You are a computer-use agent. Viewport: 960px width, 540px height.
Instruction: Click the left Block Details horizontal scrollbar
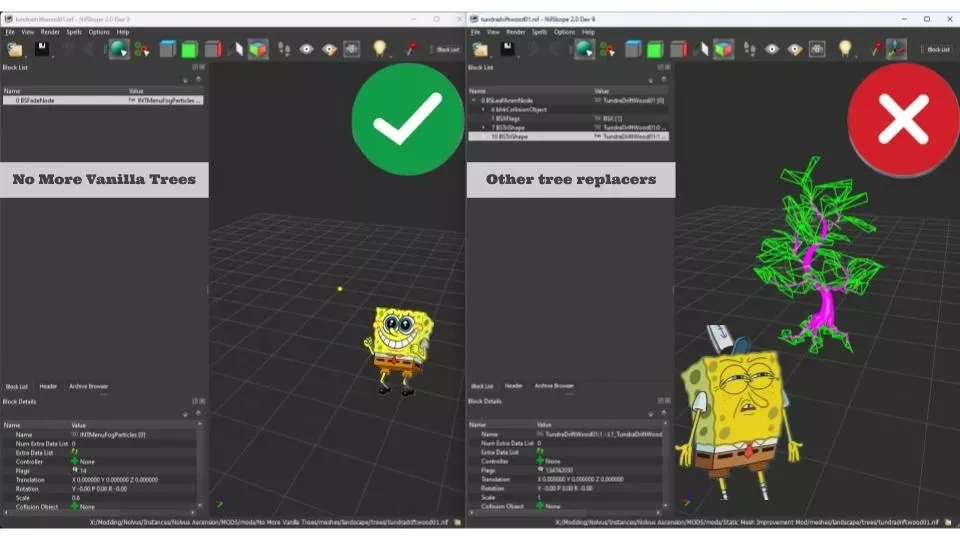click(x=99, y=513)
